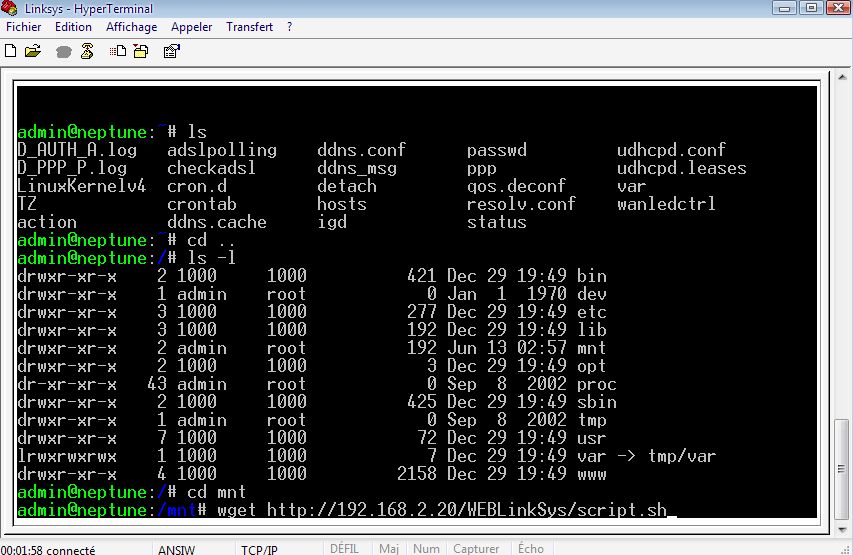Screen dimensions: 853x555
Task: Click the passwd entry
Action: point(497,151)
